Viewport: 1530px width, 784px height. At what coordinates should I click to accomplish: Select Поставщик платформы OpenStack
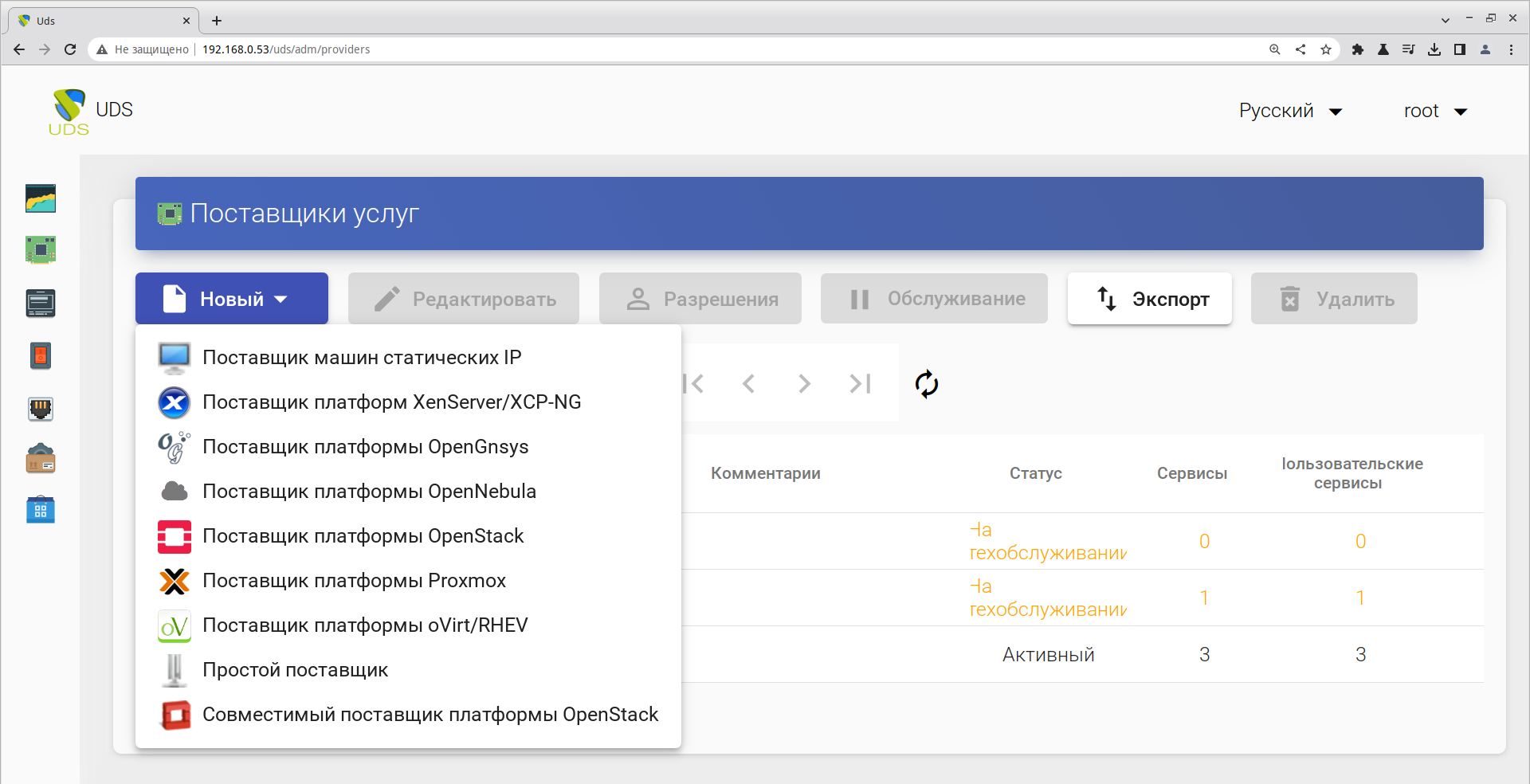coord(408,536)
